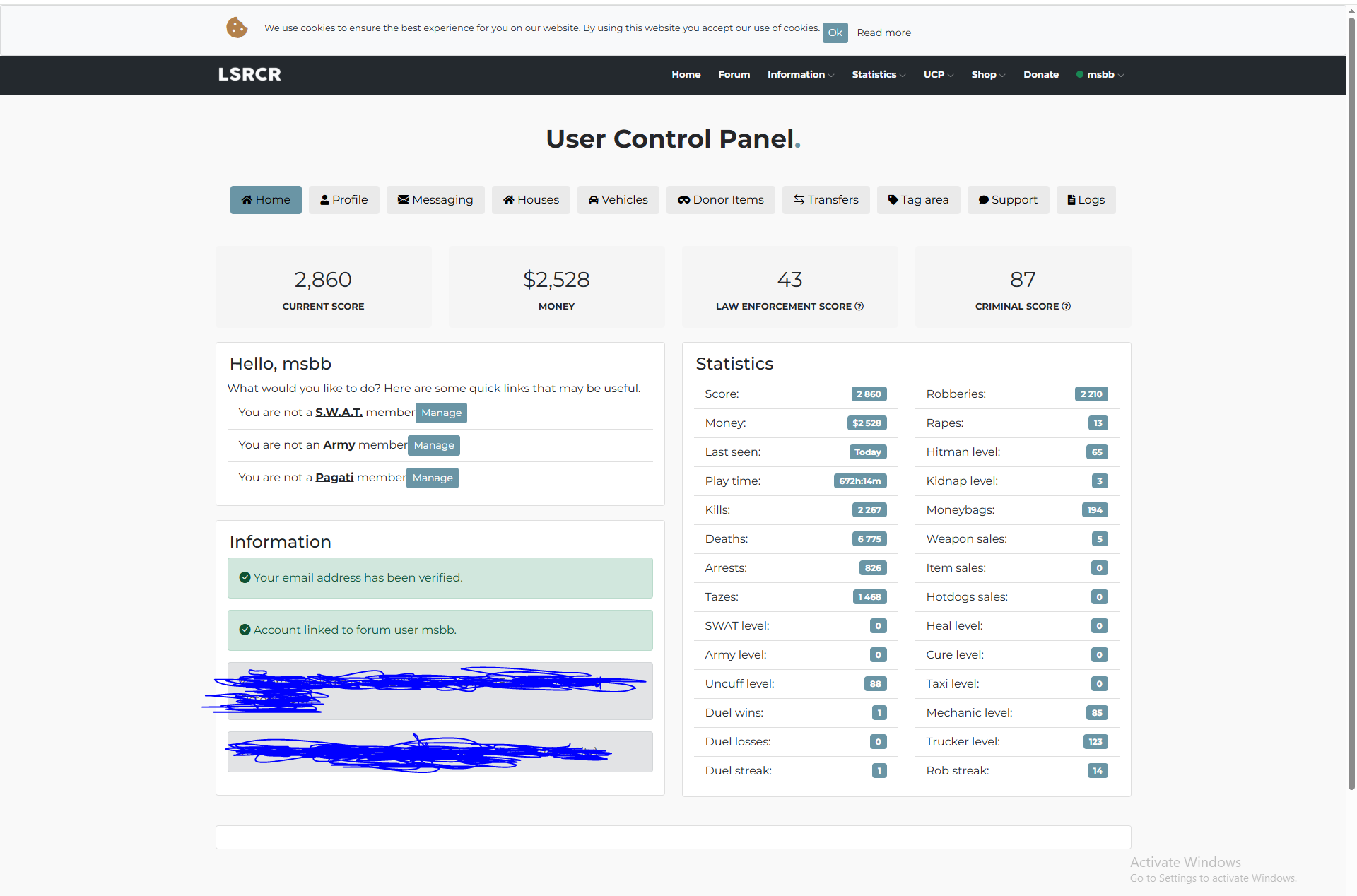Click the Tazes badge 1 468

click(x=869, y=597)
